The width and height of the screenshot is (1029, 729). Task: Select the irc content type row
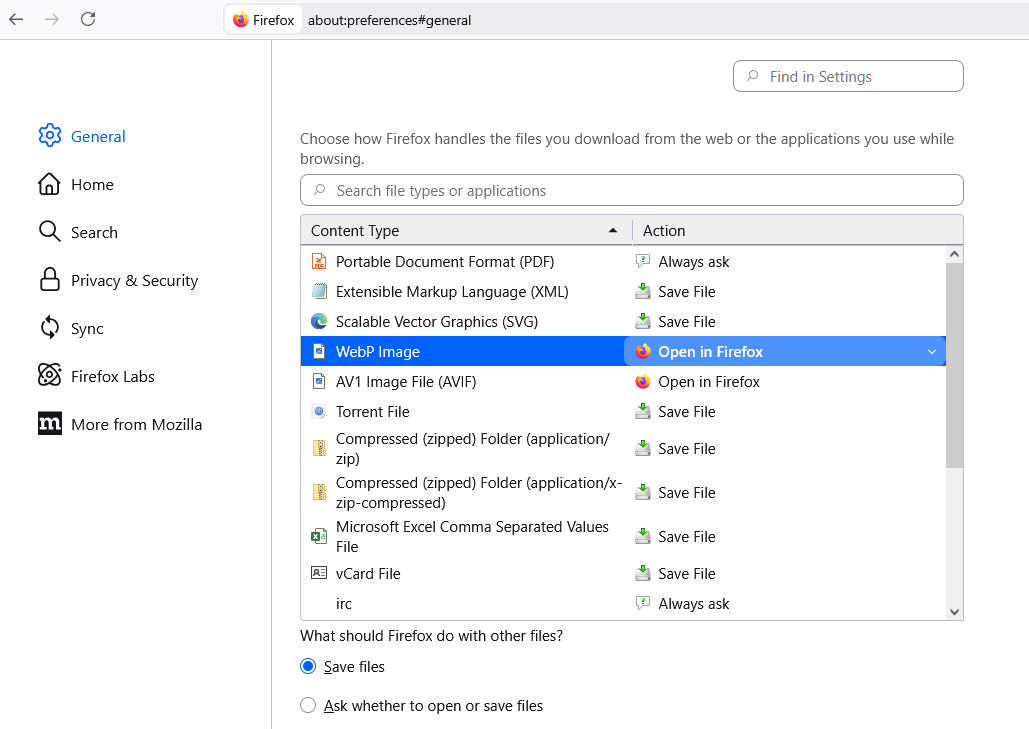point(623,604)
